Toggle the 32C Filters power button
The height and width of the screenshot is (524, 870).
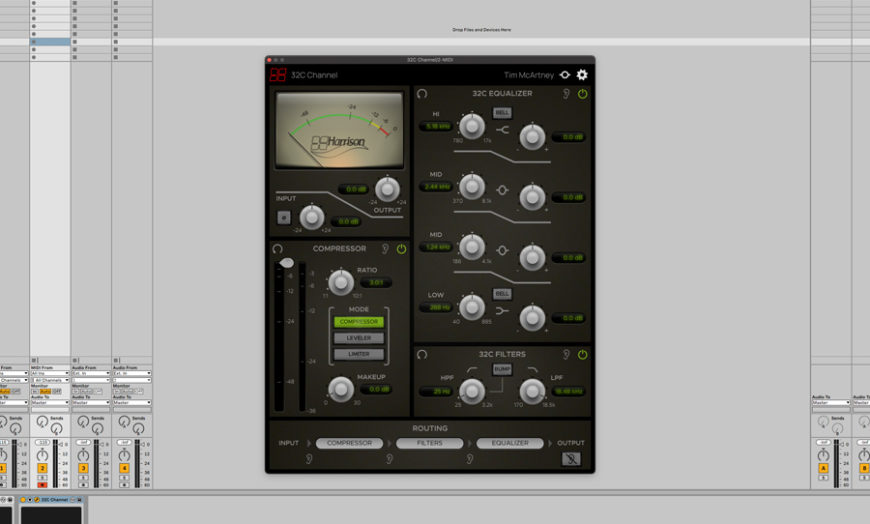tap(582, 354)
